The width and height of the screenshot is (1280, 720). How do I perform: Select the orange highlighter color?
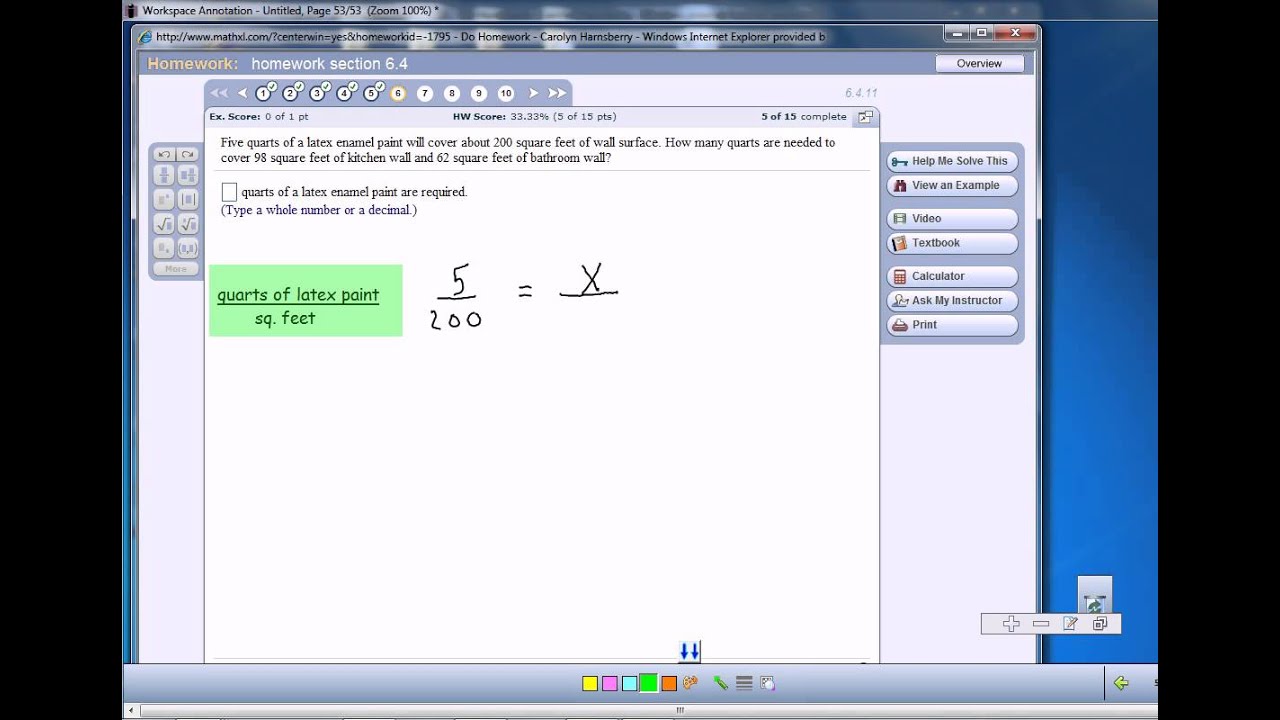669,684
